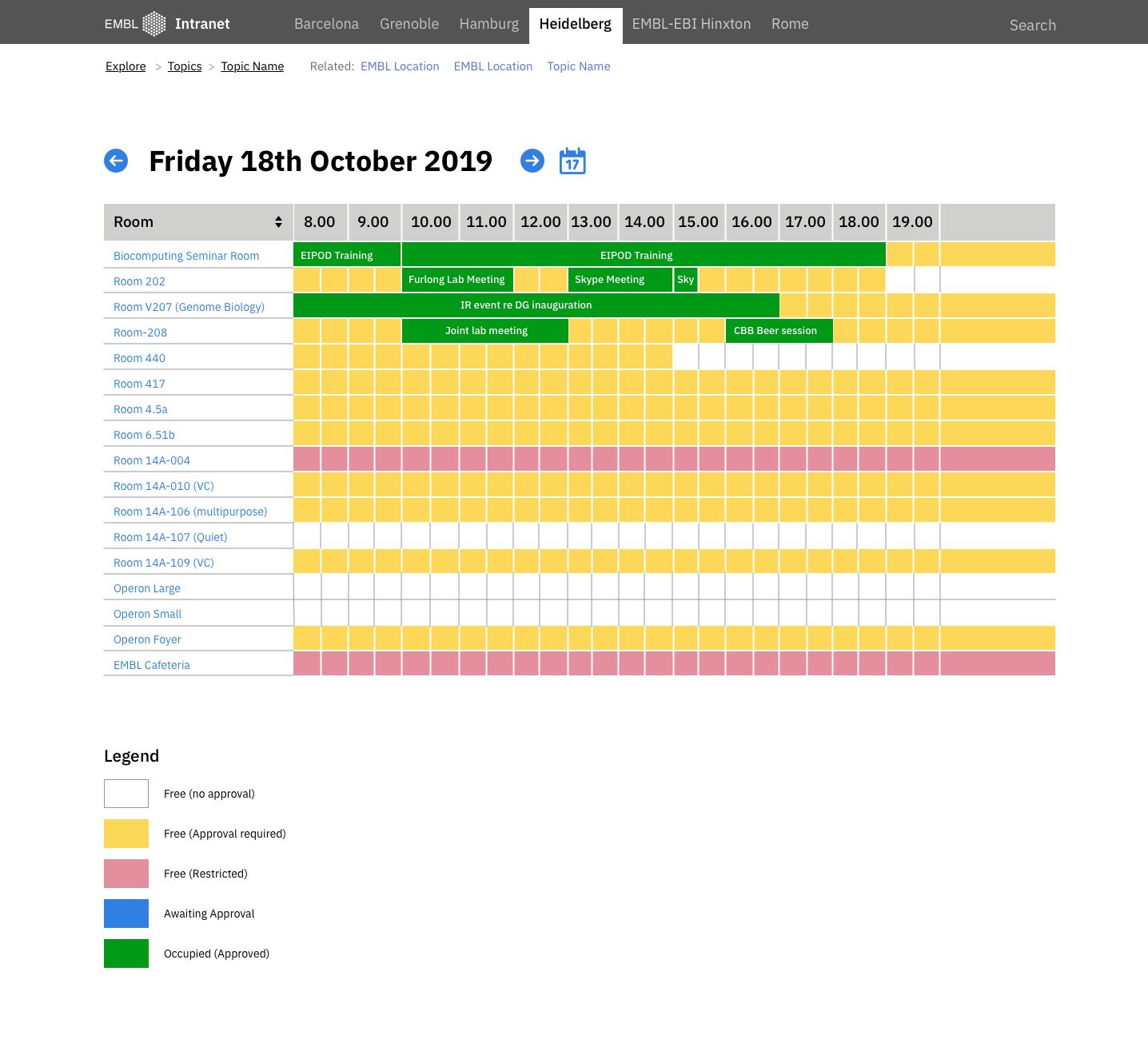This screenshot has width=1148, height=1055.
Task: Open the EMBL-EBI Hinxton tab
Action: pyautogui.click(x=691, y=24)
